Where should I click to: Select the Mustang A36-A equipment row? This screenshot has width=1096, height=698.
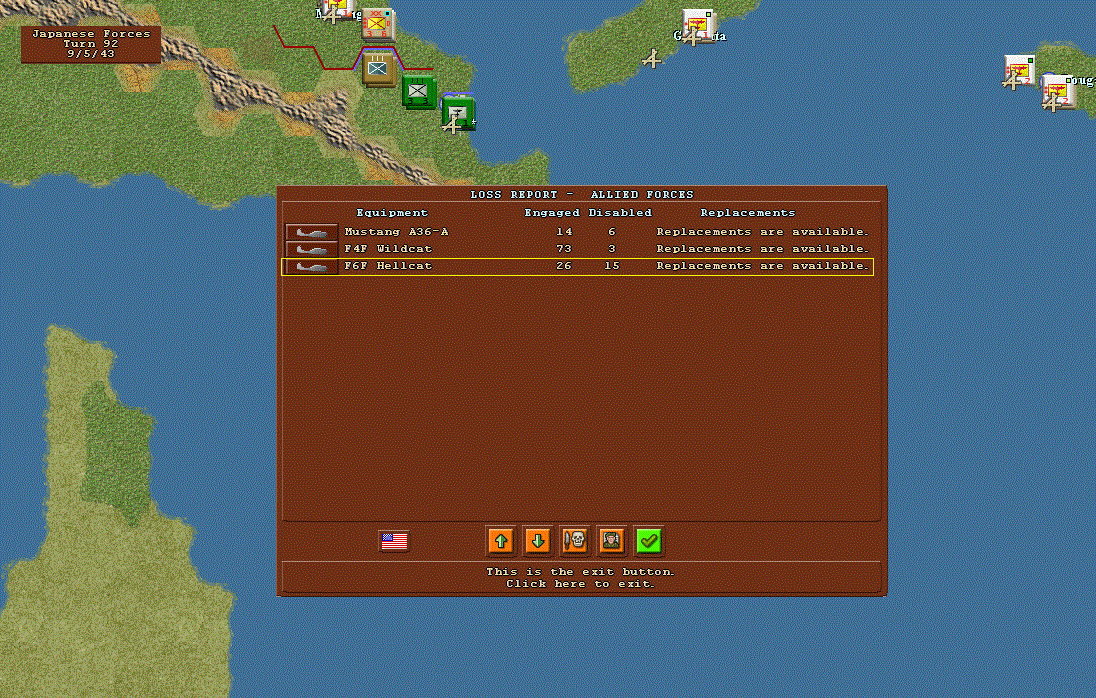[x=577, y=232]
